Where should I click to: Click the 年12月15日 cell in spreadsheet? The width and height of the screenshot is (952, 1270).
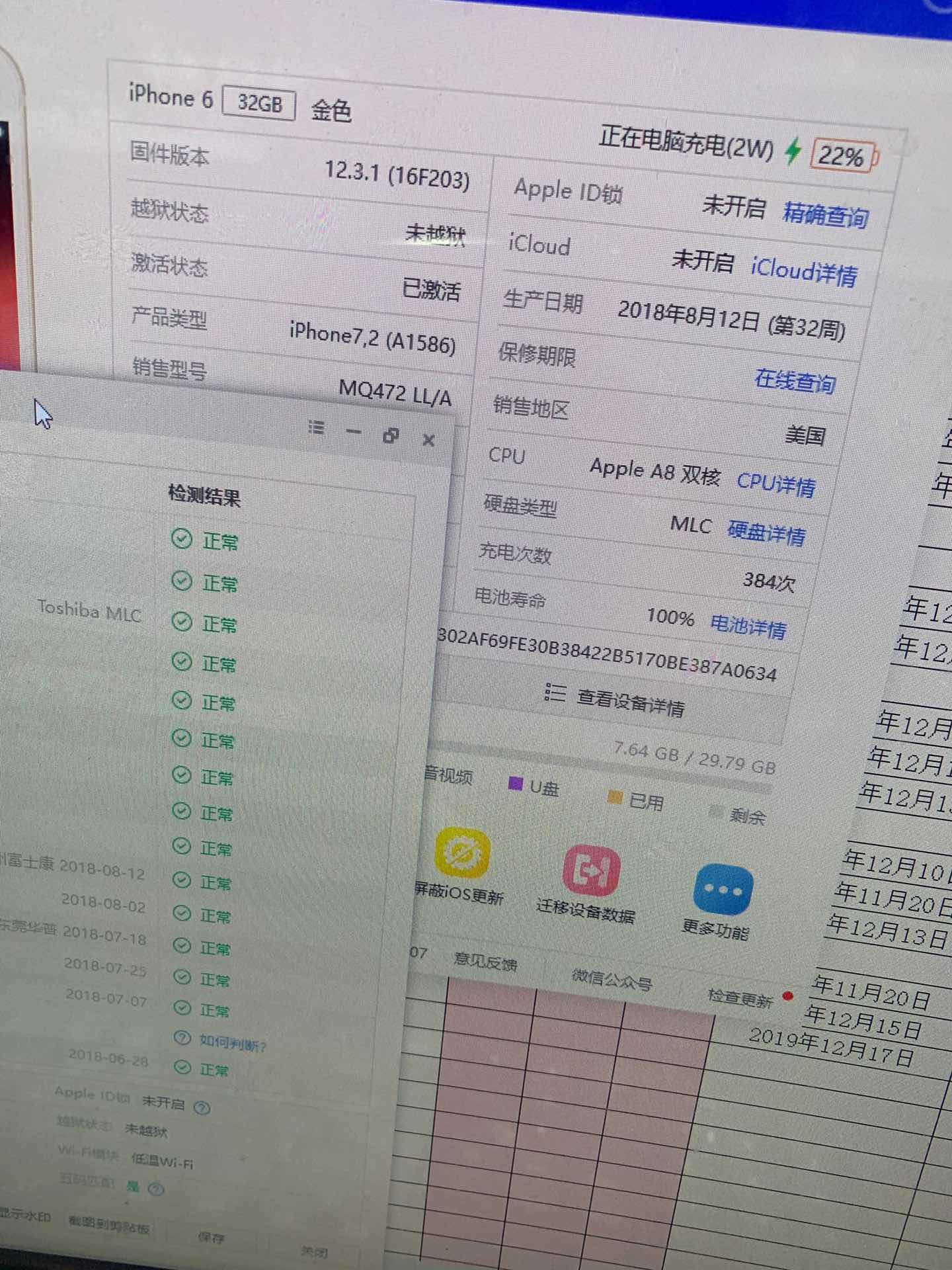[863, 1022]
